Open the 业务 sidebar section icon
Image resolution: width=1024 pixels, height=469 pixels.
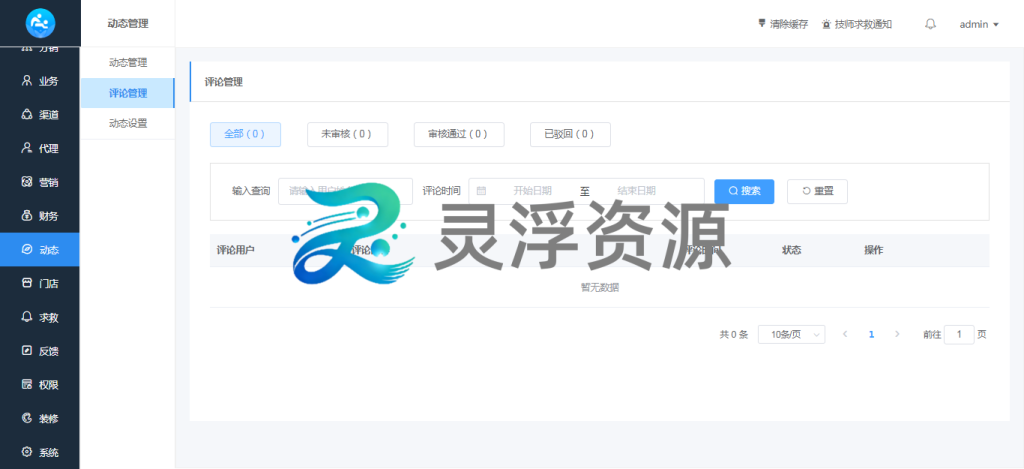click(27, 81)
